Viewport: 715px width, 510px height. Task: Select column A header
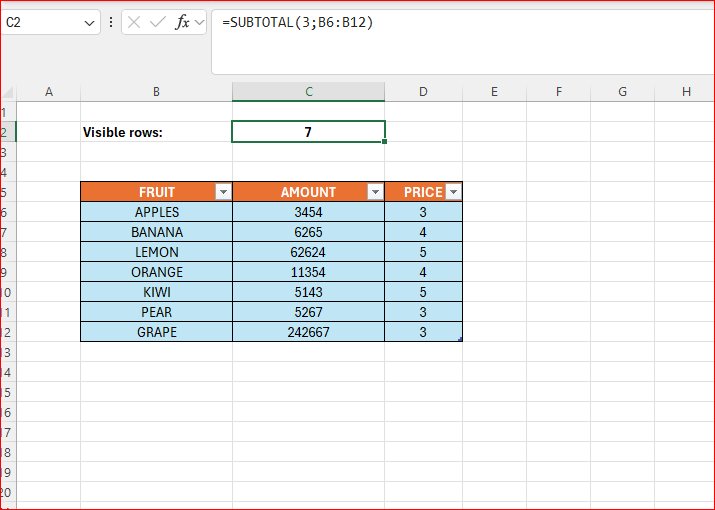click(x=49, y=92)
